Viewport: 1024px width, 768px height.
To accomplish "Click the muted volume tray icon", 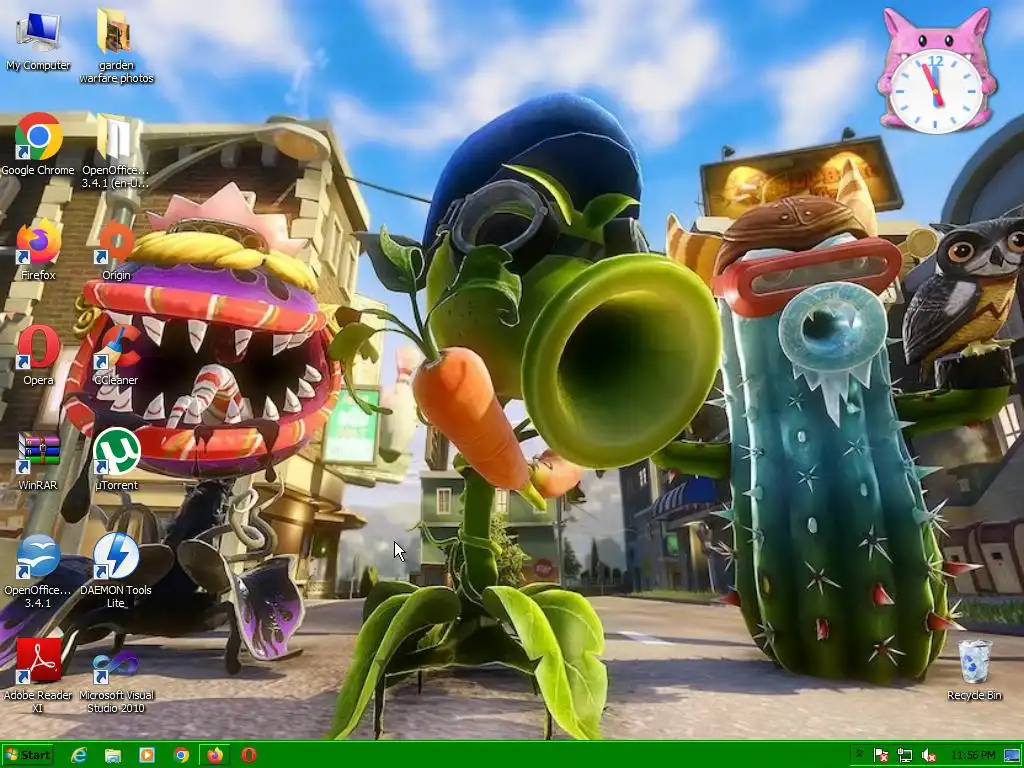I will tap(928, 756).
